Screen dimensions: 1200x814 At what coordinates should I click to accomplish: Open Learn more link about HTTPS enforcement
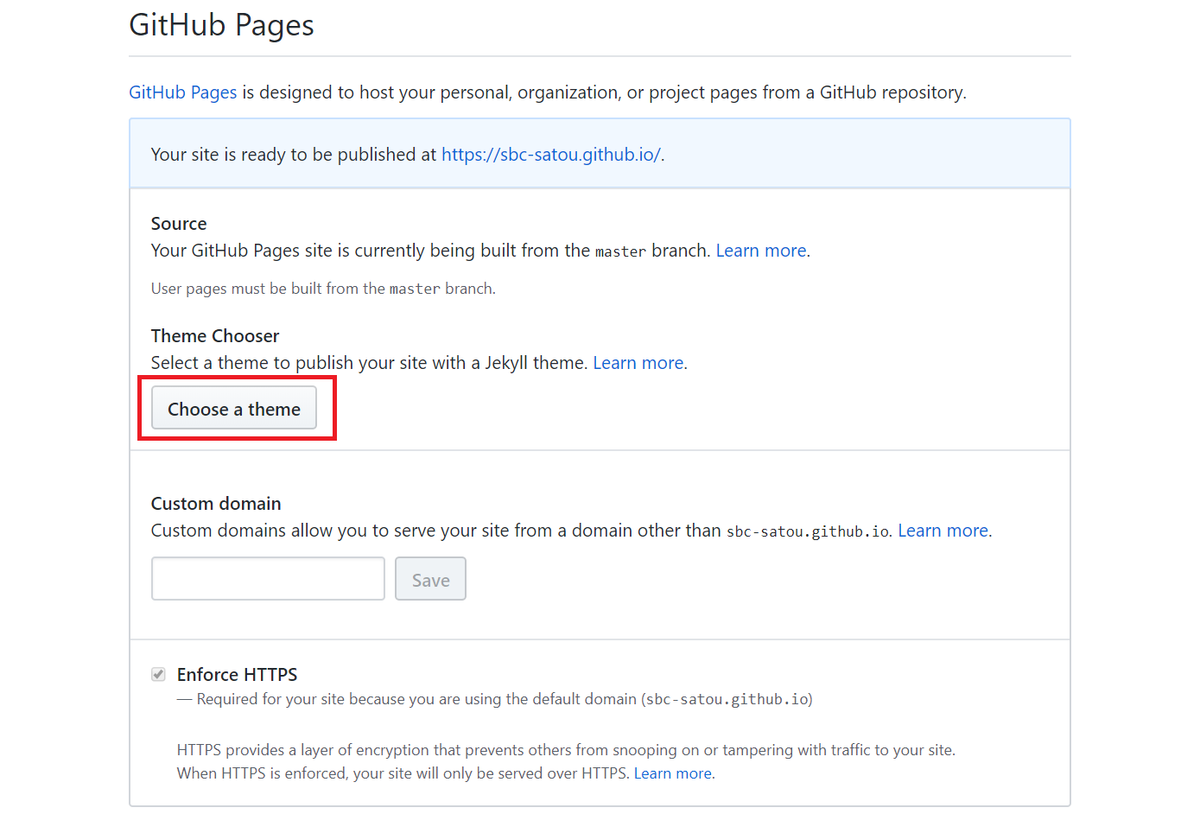point(673,773)
